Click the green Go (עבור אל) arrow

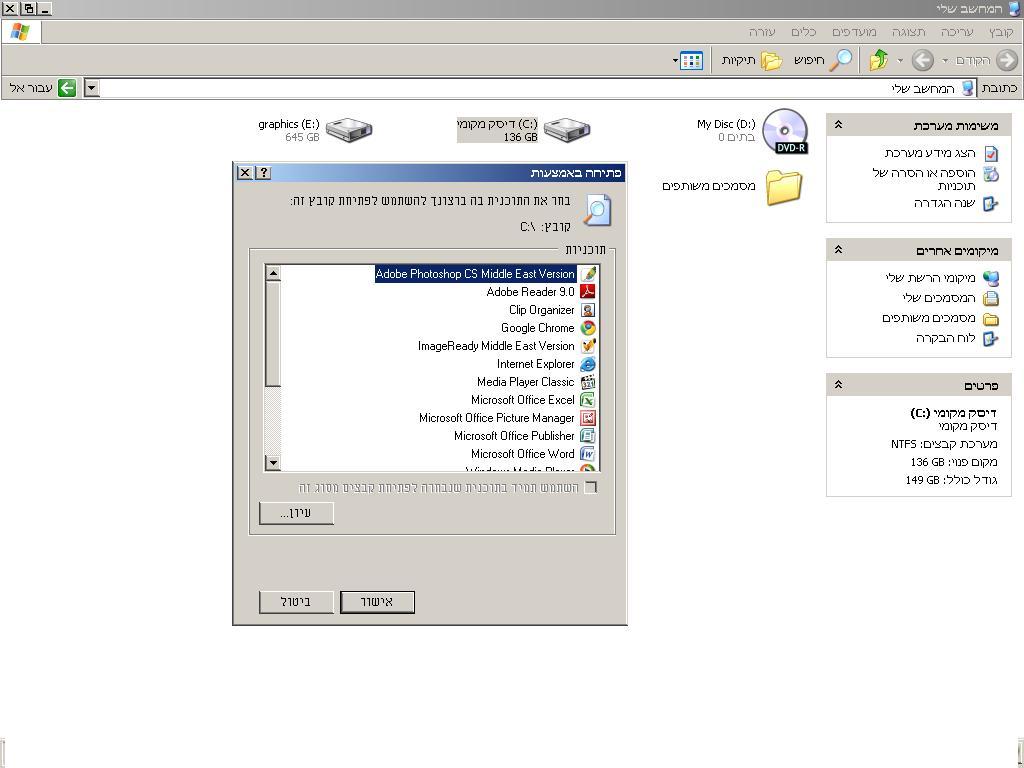[67, 88]
